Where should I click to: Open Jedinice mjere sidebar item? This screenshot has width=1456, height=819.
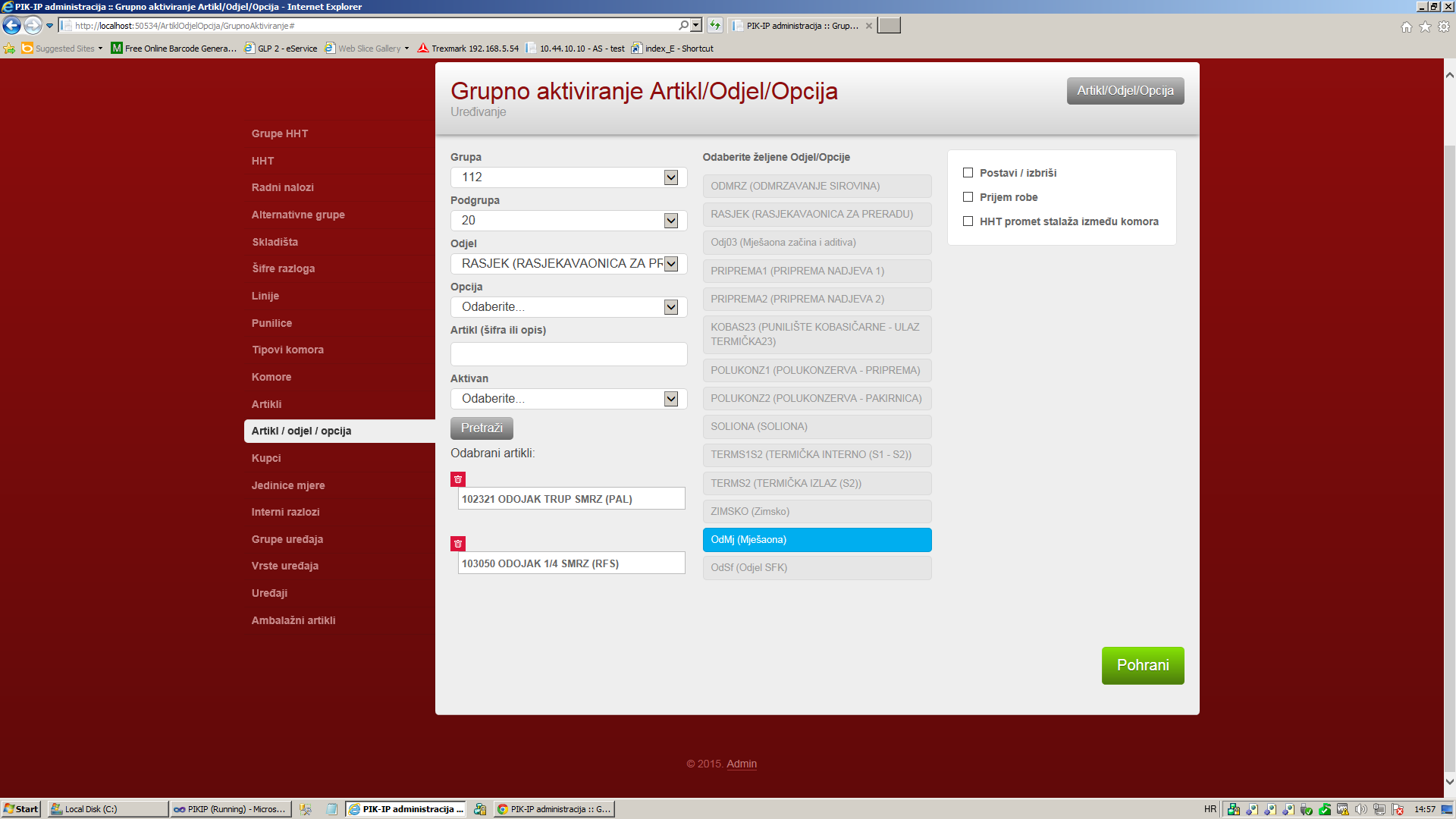pyautogui.click(x=288, y=485)
